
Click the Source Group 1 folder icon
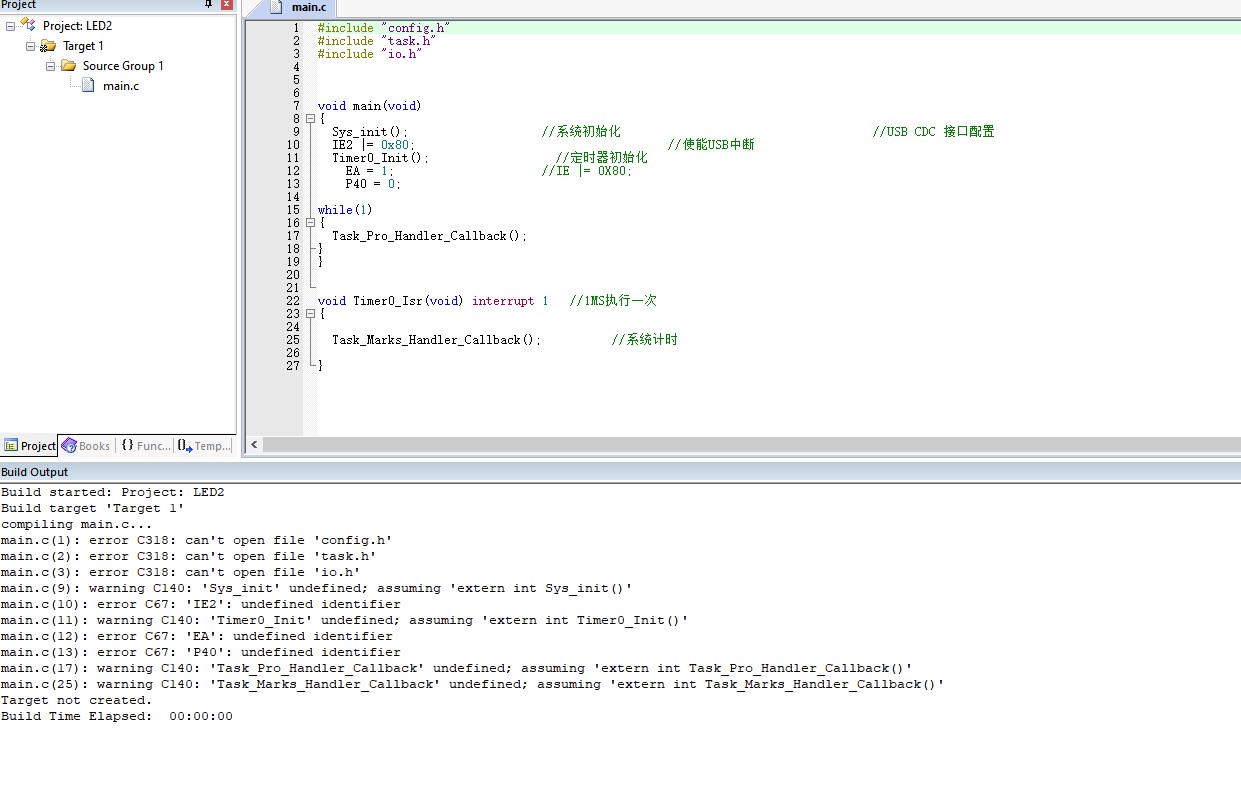click(x=68, y=66)
